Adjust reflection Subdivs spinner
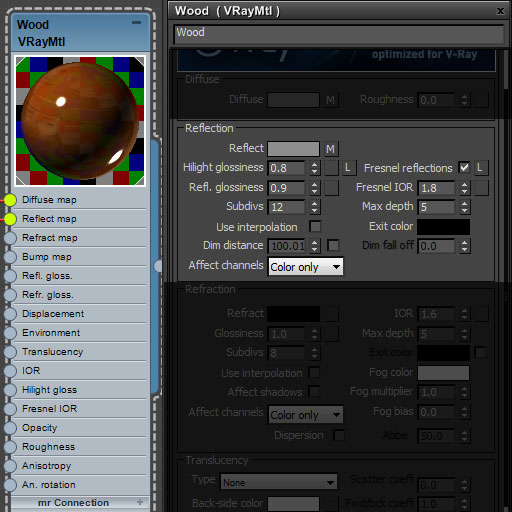The width and height of the screenshot is (512, 512). click(314, 207)
